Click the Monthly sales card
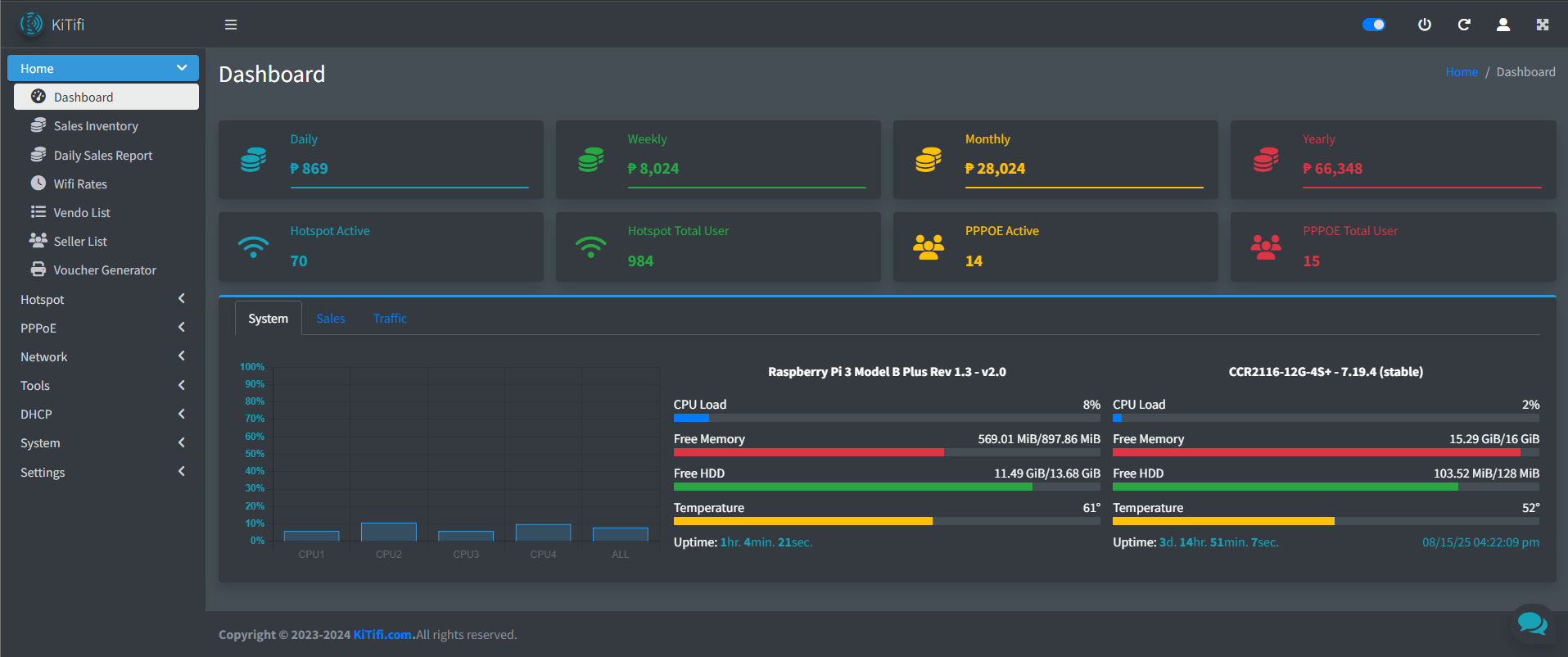Image resolution: width=1568 pixels, height=657 pixels. click(x=1055, y=160)
